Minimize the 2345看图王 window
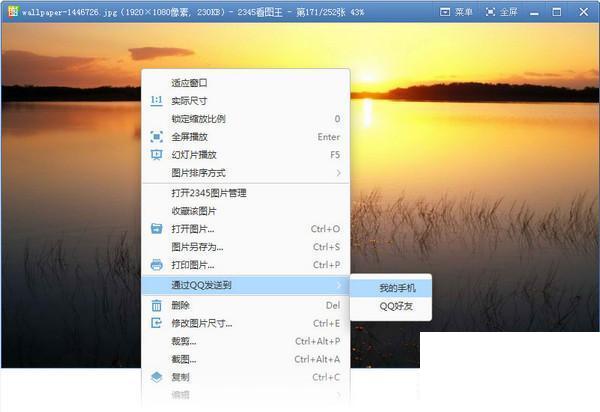600x412 pixels. coord(534,12)
